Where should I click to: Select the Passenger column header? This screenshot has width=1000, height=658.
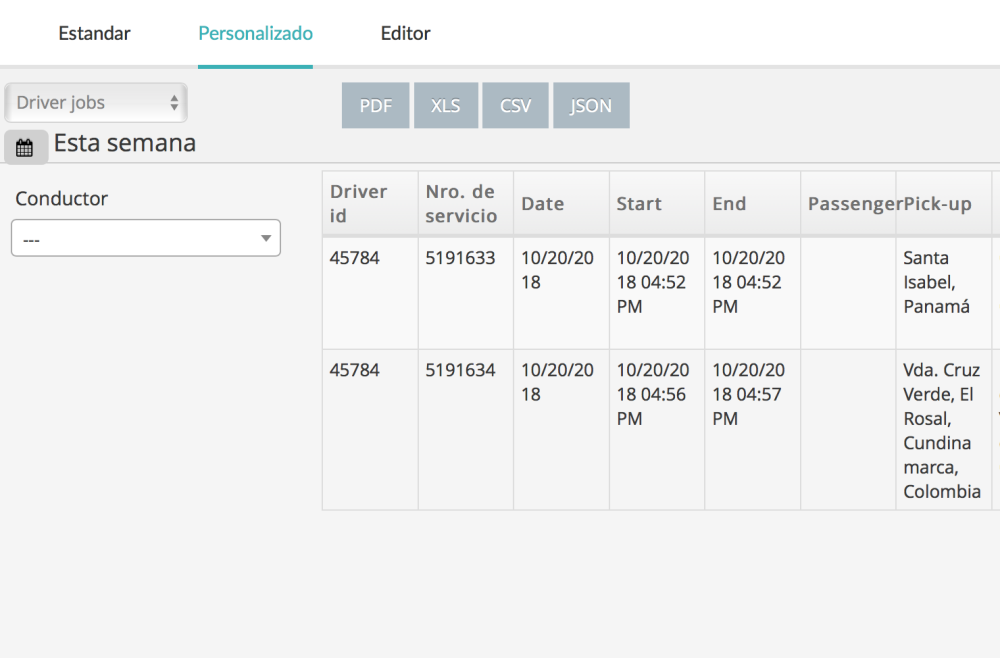848,204
